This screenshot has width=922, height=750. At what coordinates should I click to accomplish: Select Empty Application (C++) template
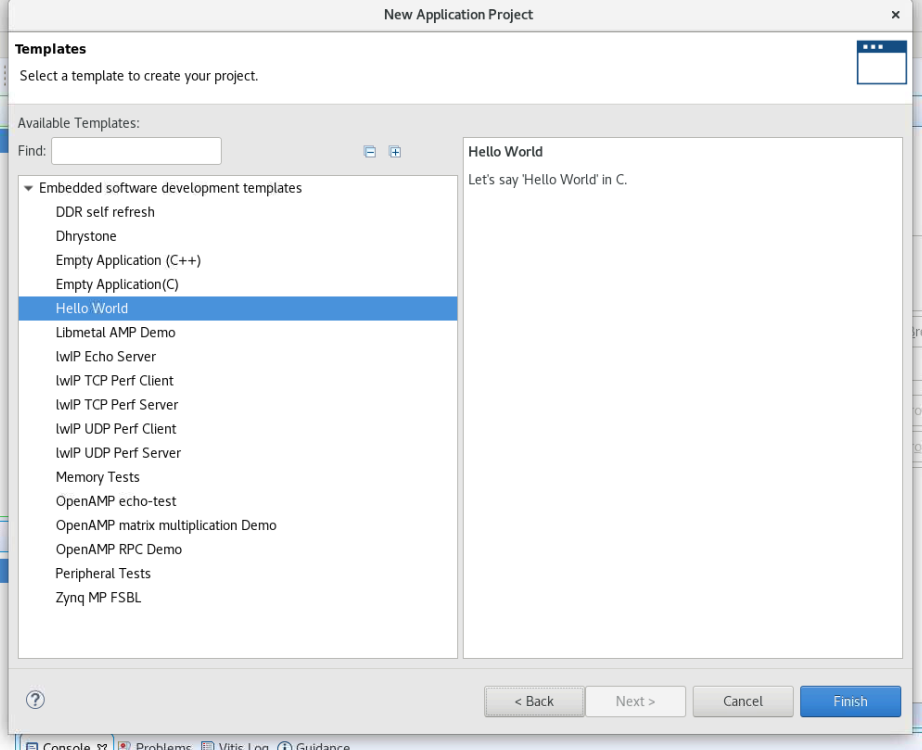pyautogui.click(x=128, y=260)
